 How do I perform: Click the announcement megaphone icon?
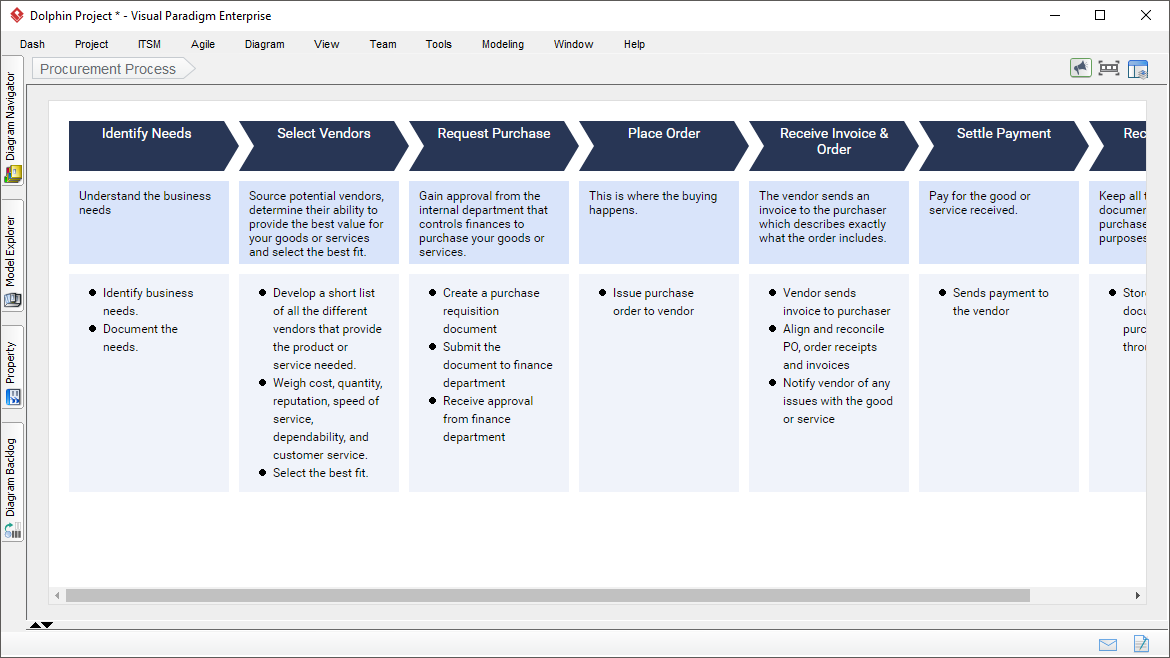point(1080,69)
